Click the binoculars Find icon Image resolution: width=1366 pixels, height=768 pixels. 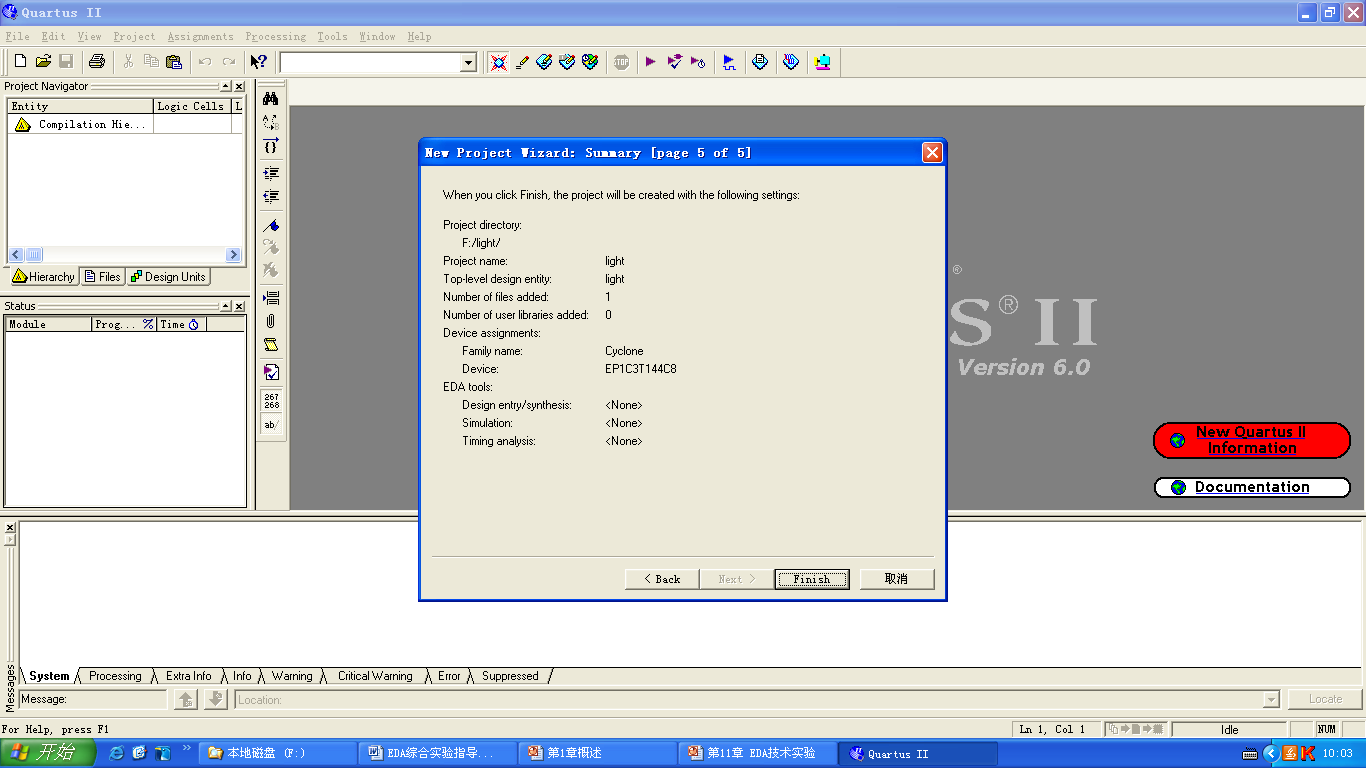click(271, 98)
